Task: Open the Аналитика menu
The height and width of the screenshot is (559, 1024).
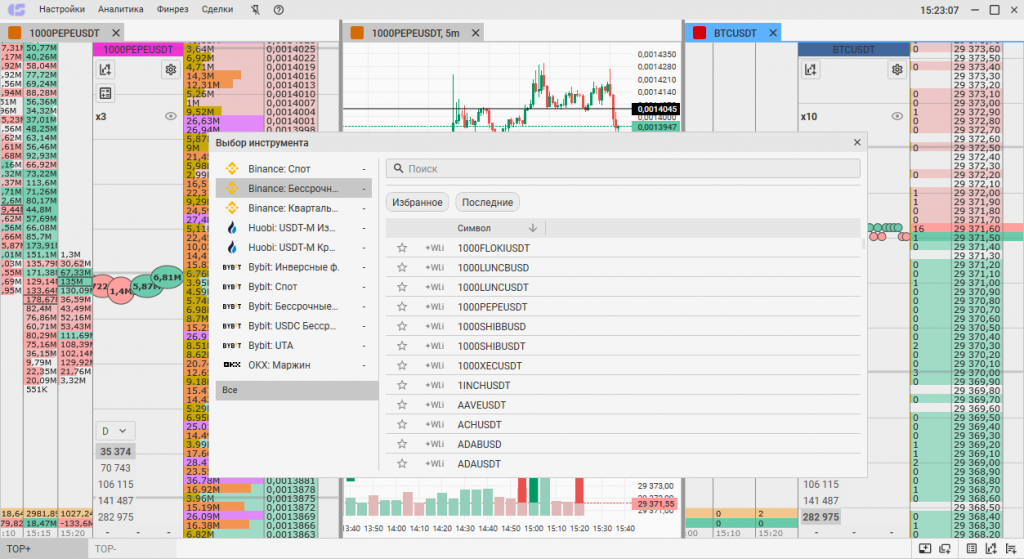Action: point(121,9)
